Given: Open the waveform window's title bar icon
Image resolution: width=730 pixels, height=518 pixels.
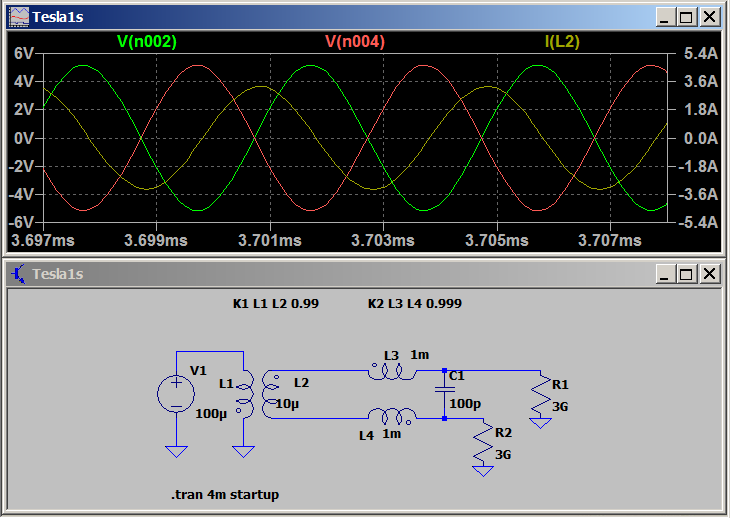Looking at the screenshot, I should click(18, 17).
